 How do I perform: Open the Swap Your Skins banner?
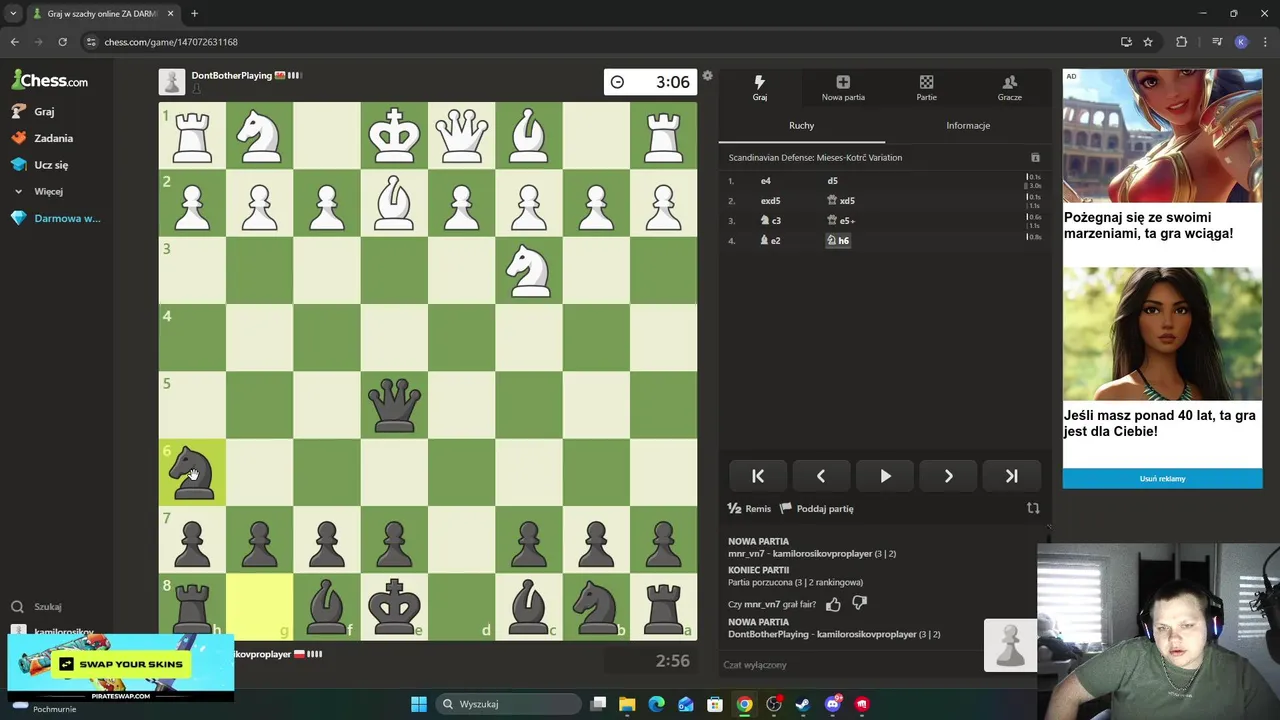[x=121, y=667]
